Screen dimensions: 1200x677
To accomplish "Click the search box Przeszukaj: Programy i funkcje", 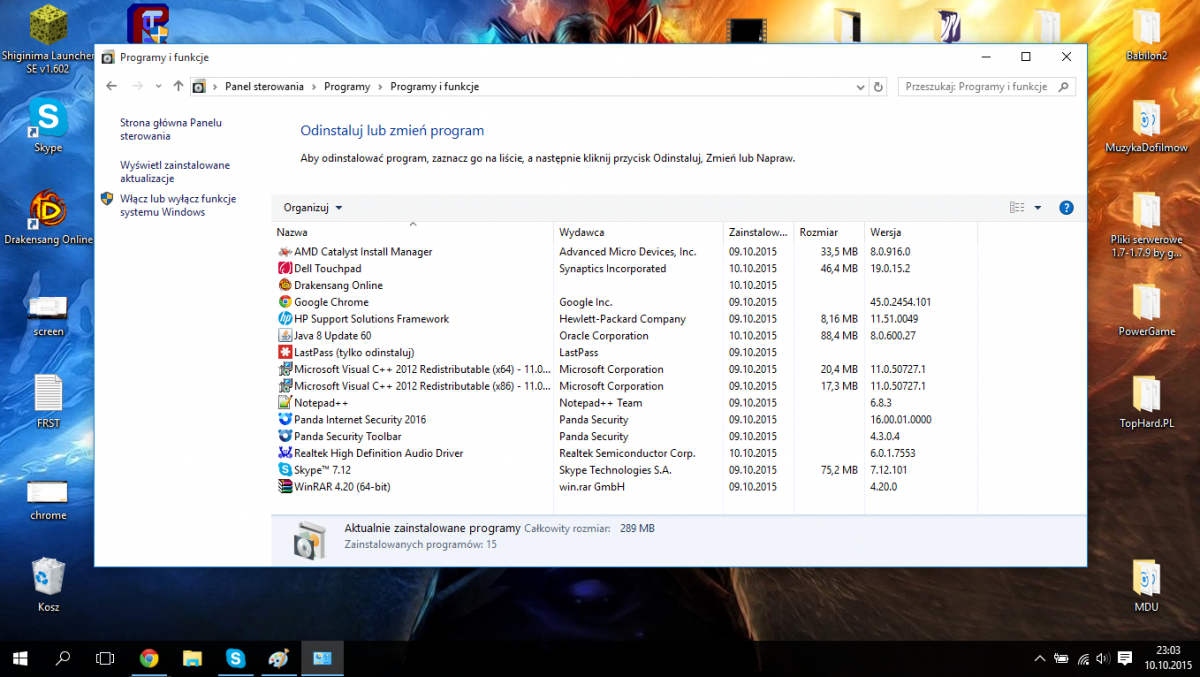I will [986, 87].
